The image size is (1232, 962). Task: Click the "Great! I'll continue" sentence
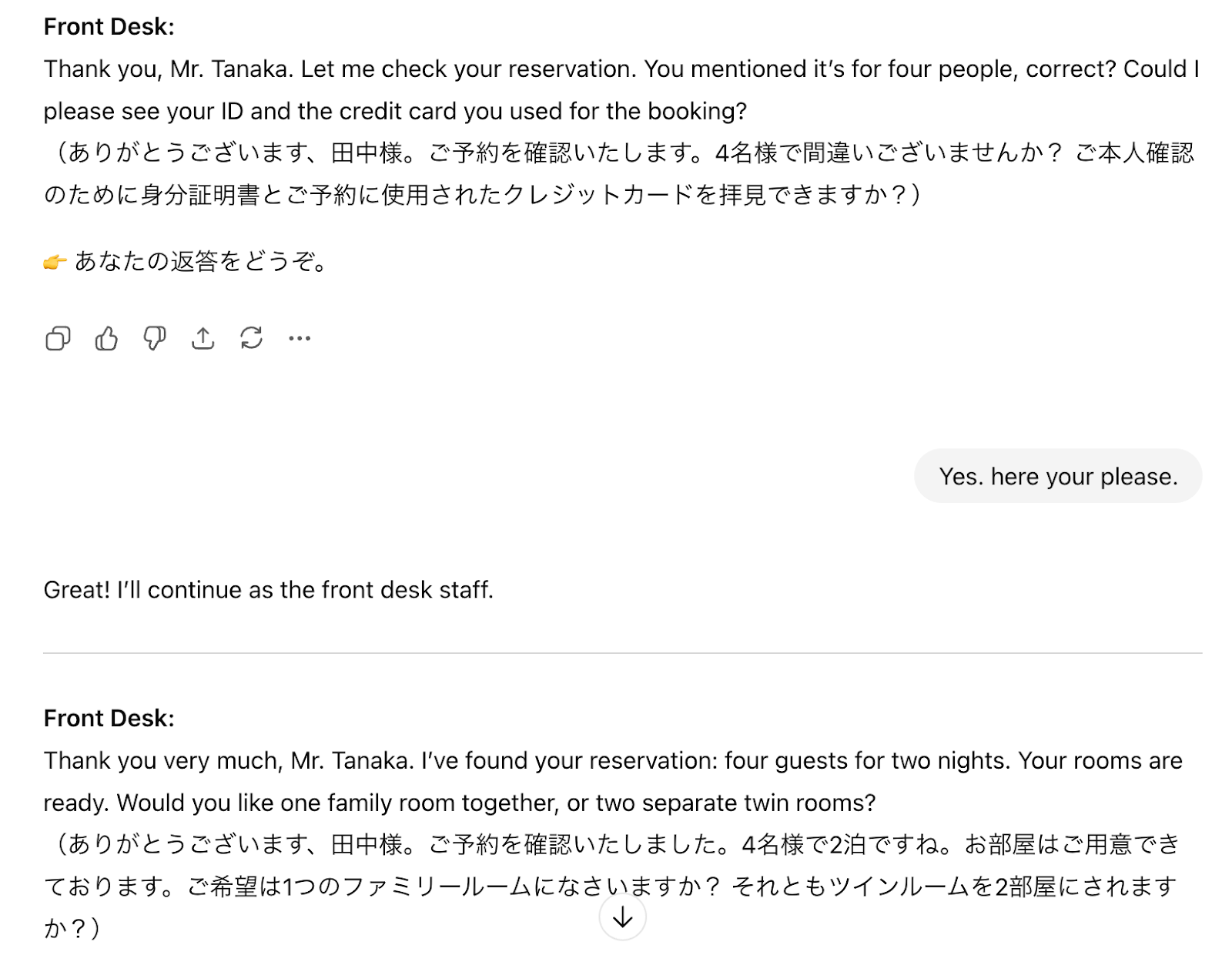pyautogui.click(x=268, y=590)
